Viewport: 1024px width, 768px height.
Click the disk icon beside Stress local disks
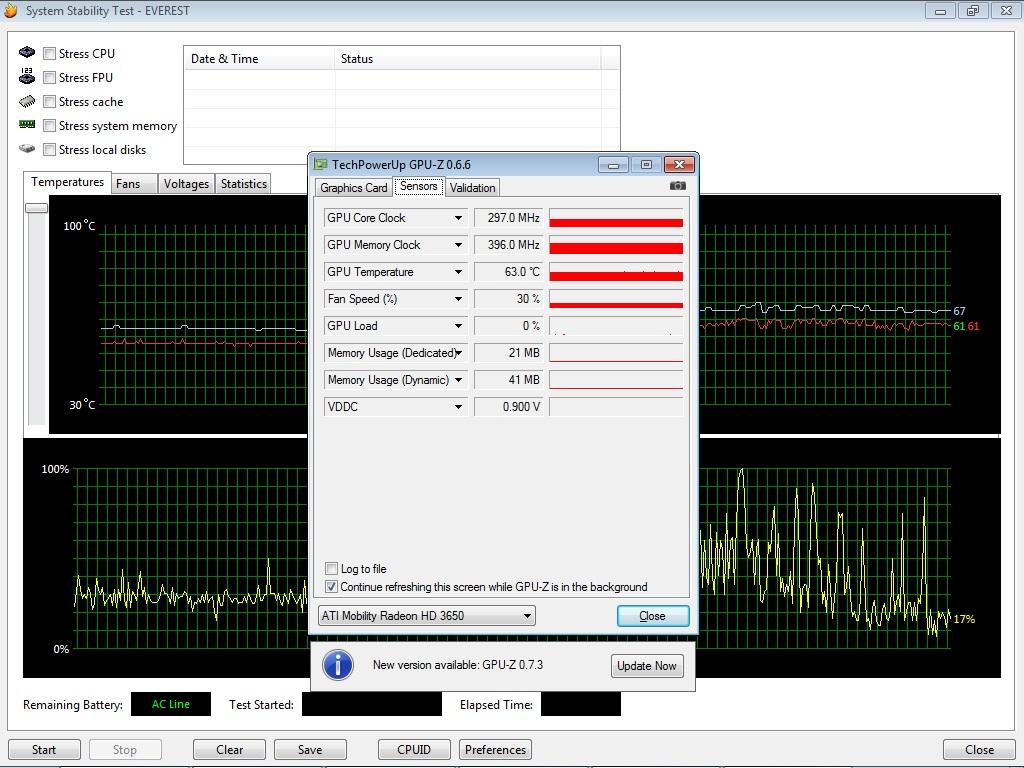pos(27,149)
